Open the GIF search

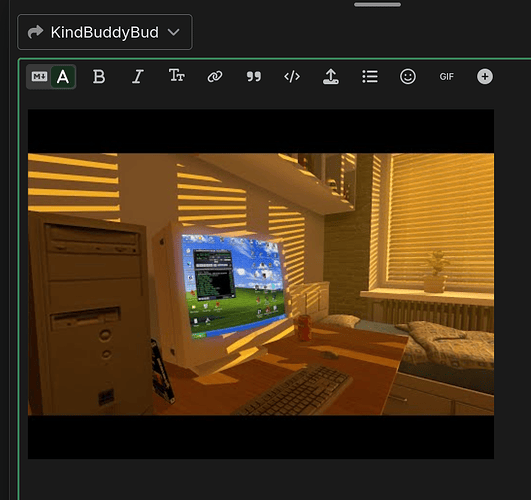point(446,77)
